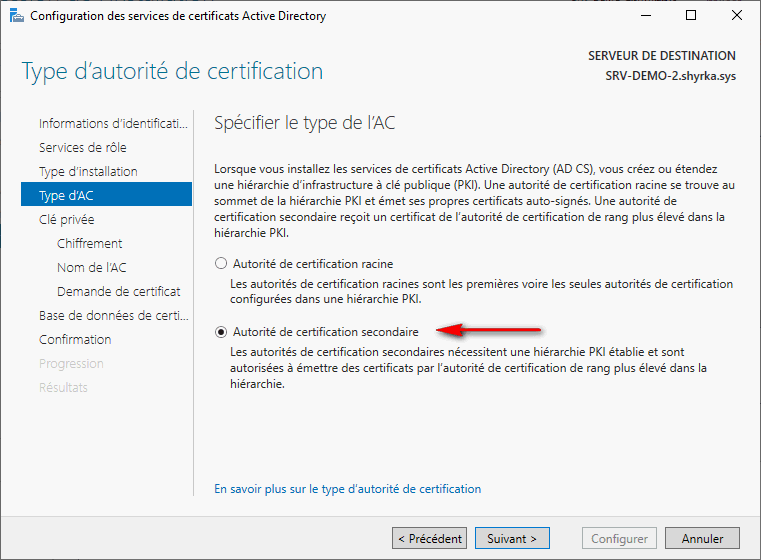Select Autorité de certification racine option
The image size is (761, 560).
click(x=221, y=265)
